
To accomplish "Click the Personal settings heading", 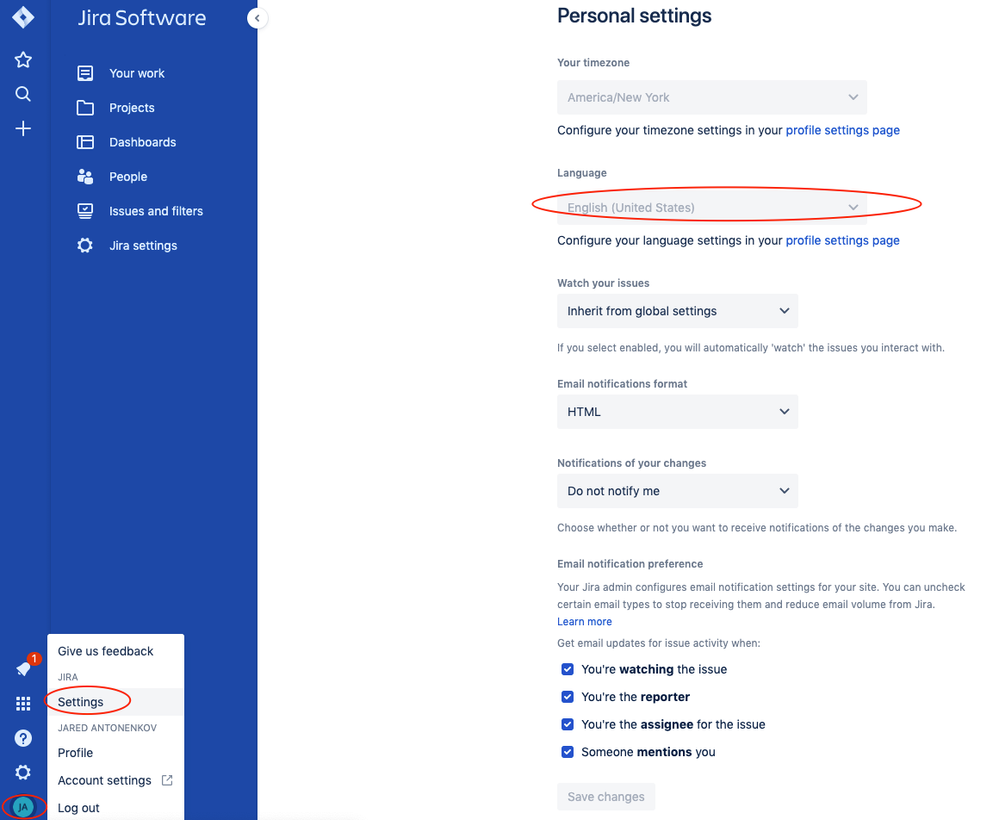I will pos(634,15).
